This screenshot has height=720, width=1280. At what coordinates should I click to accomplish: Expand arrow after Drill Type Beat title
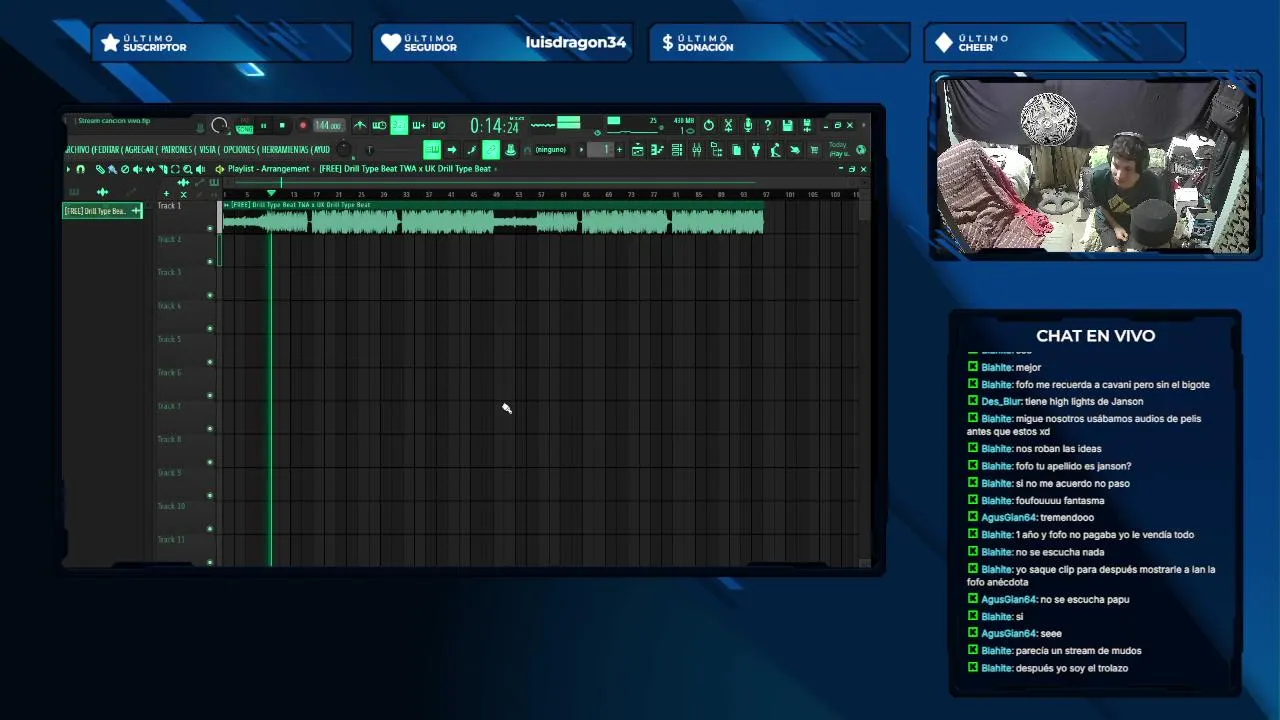click(495, 169)
